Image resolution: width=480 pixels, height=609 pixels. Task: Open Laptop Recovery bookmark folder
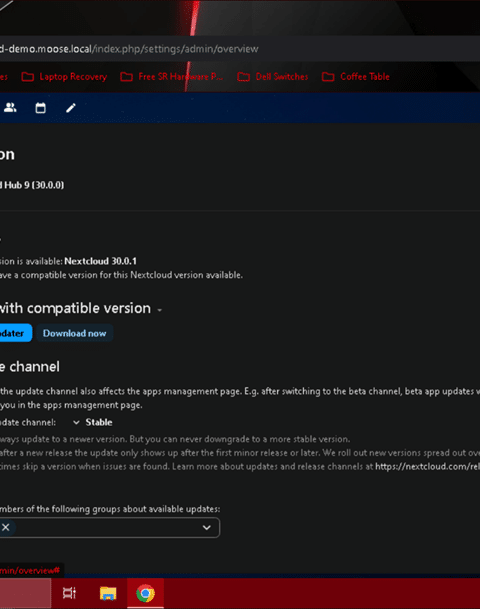coord(64,77)
